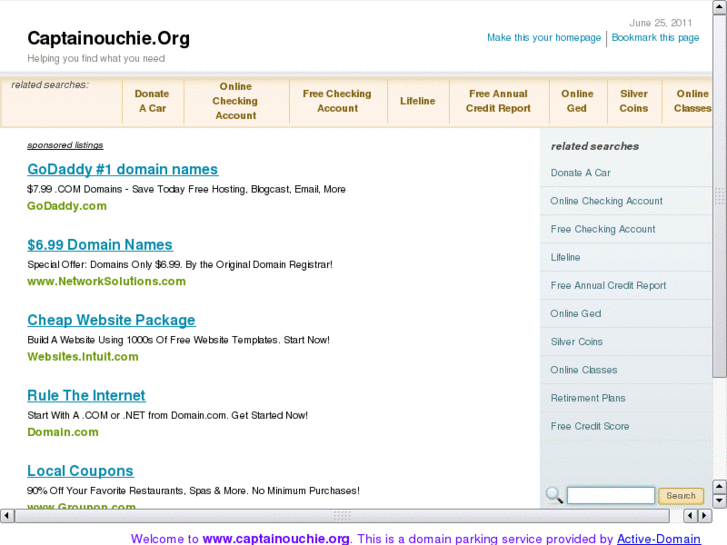This screenshot has height=545, width=727.
Task: Click the Search button
Action: tap(681, 495)
